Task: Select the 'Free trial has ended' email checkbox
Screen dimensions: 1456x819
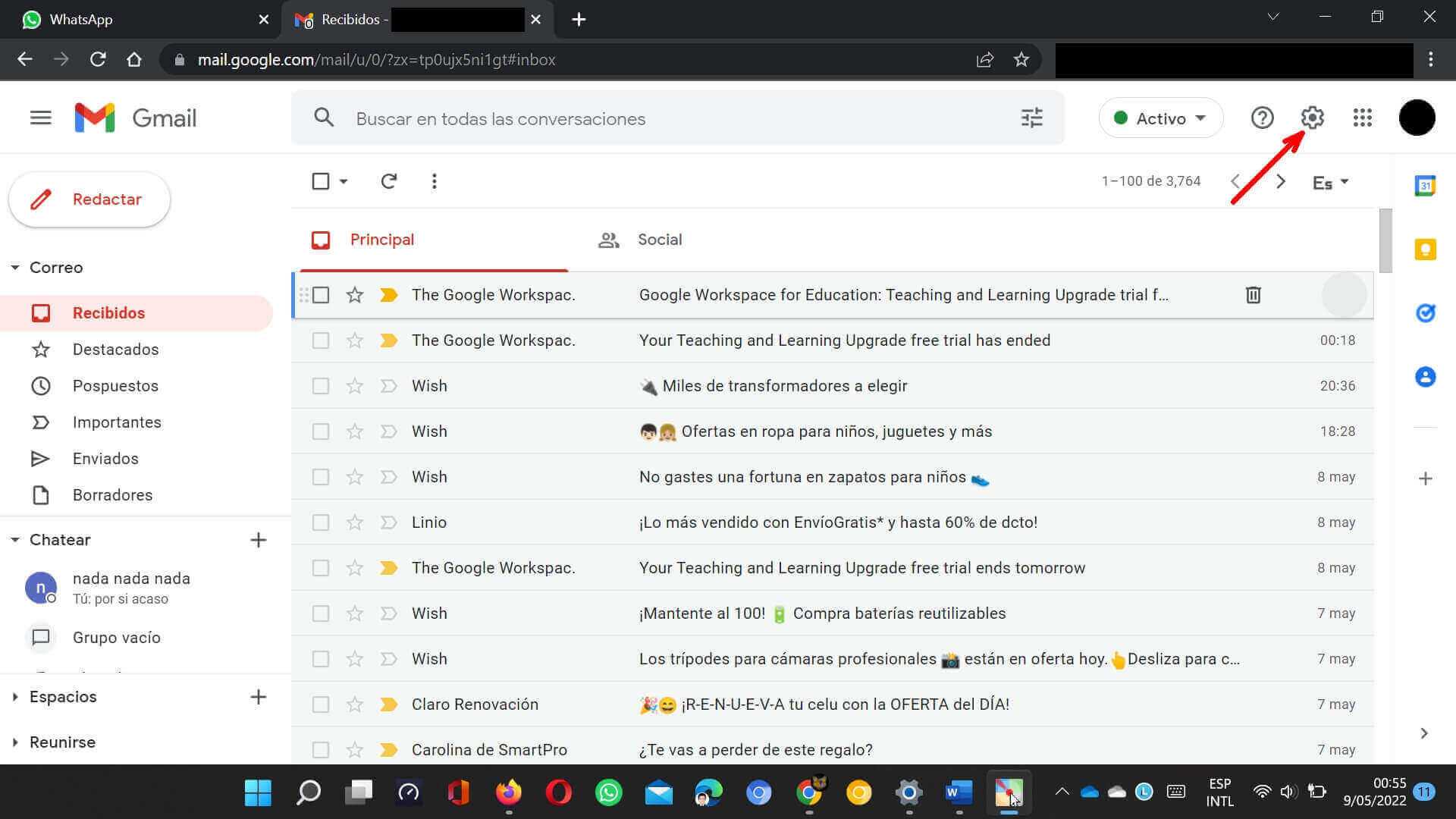Action: pos(321,340)
